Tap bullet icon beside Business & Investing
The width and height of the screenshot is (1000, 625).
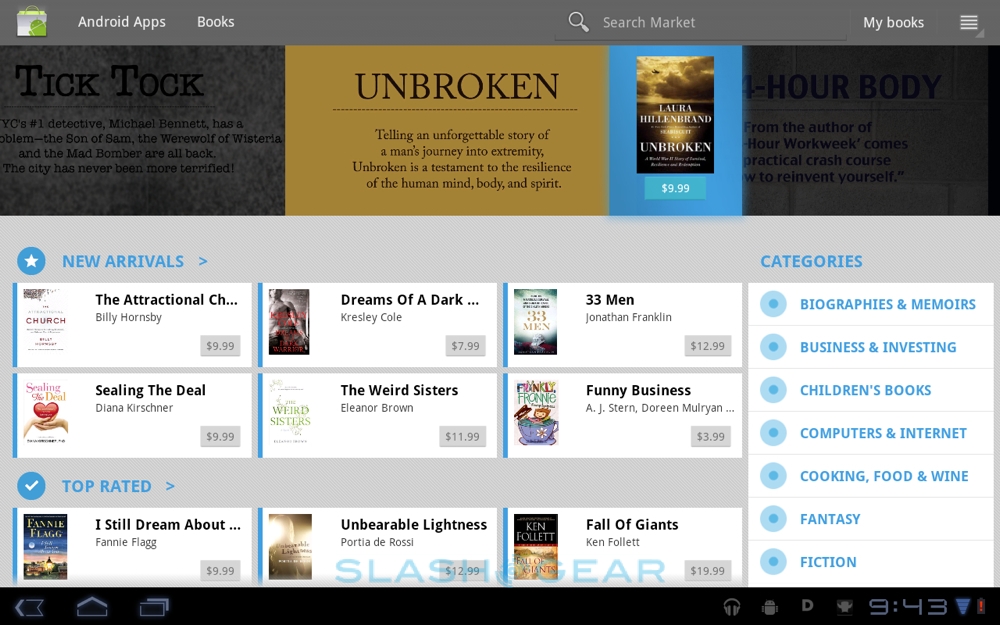click(773, 347)
